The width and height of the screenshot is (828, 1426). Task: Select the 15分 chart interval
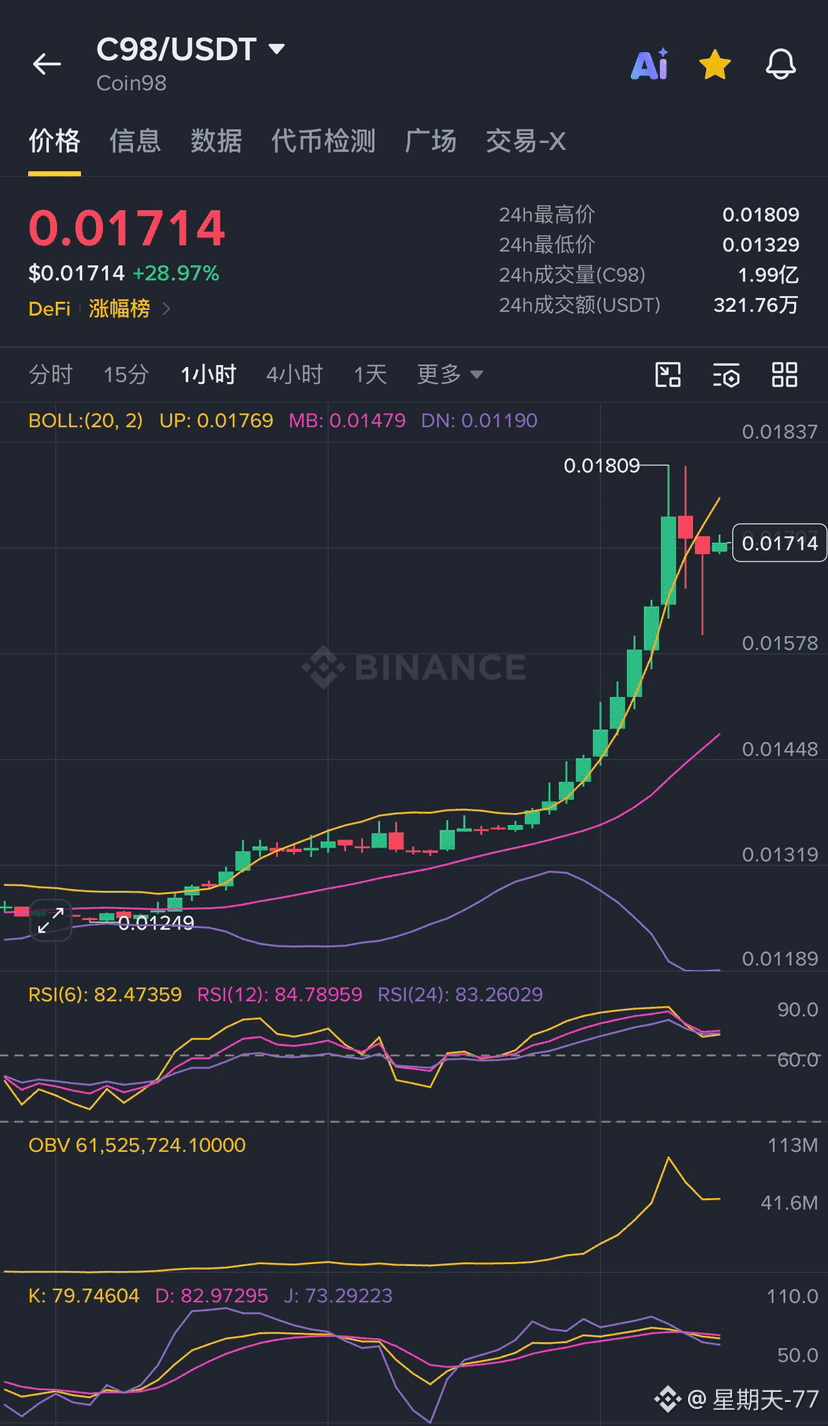point(126,375)
